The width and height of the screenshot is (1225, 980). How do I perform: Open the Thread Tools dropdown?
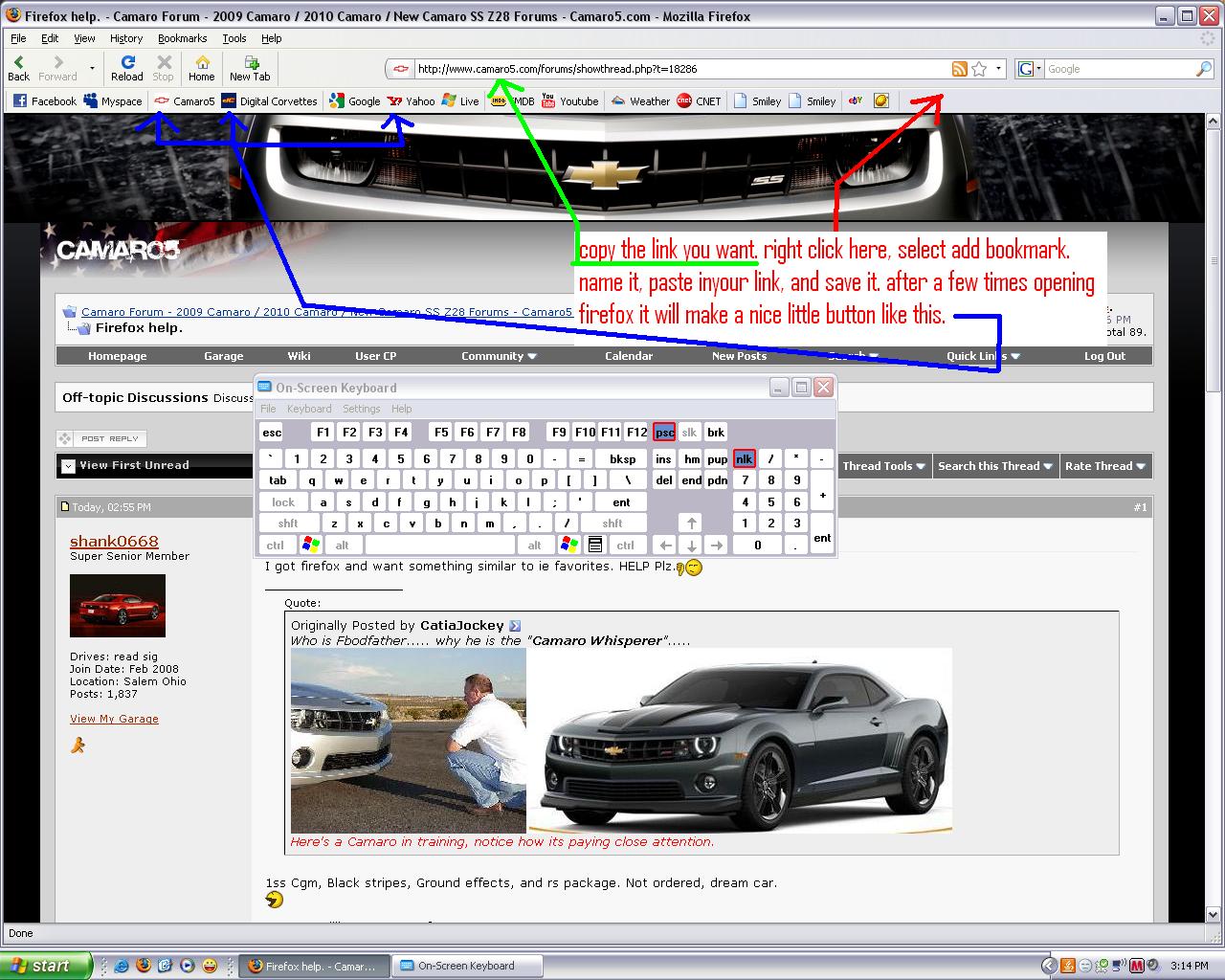pyautogui.click(x=882, y=466)
